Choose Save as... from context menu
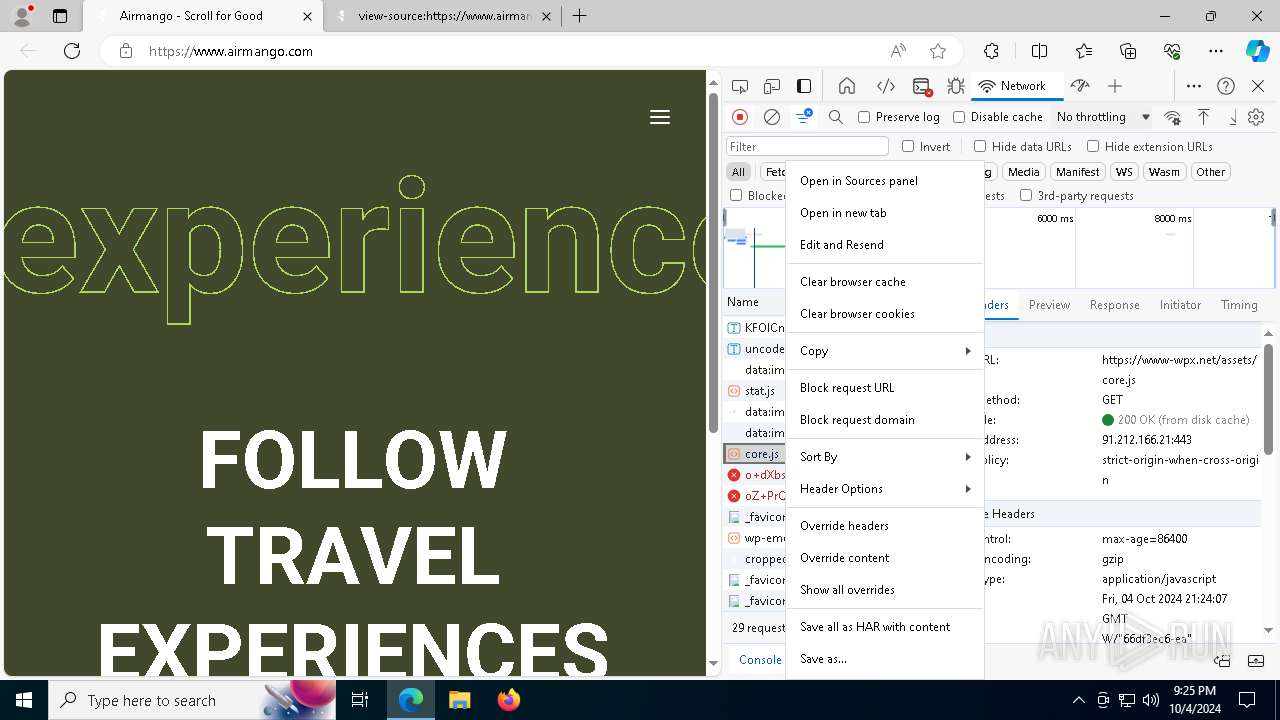Viewport: 1280px width, 720px height. [x=885, y=659]
